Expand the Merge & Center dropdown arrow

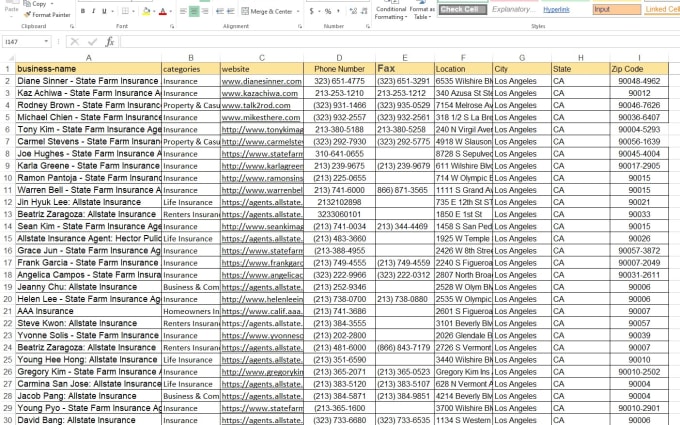[x=298, y=11]
